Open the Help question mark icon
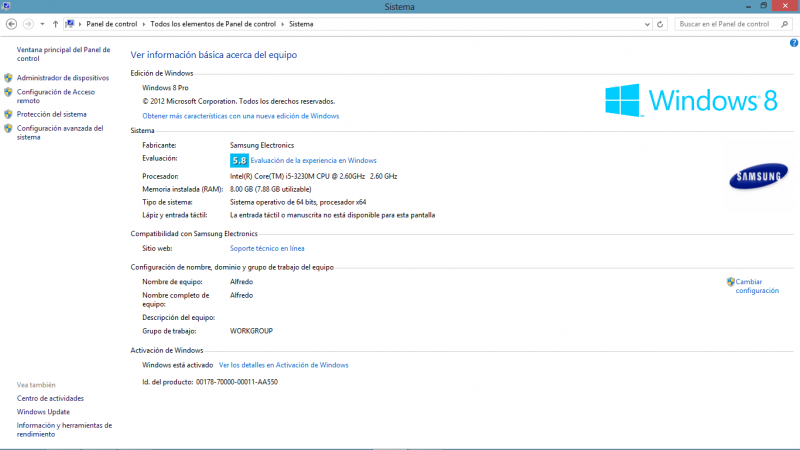The height and width of the screenshot is (450, 800). coord(794,43)
